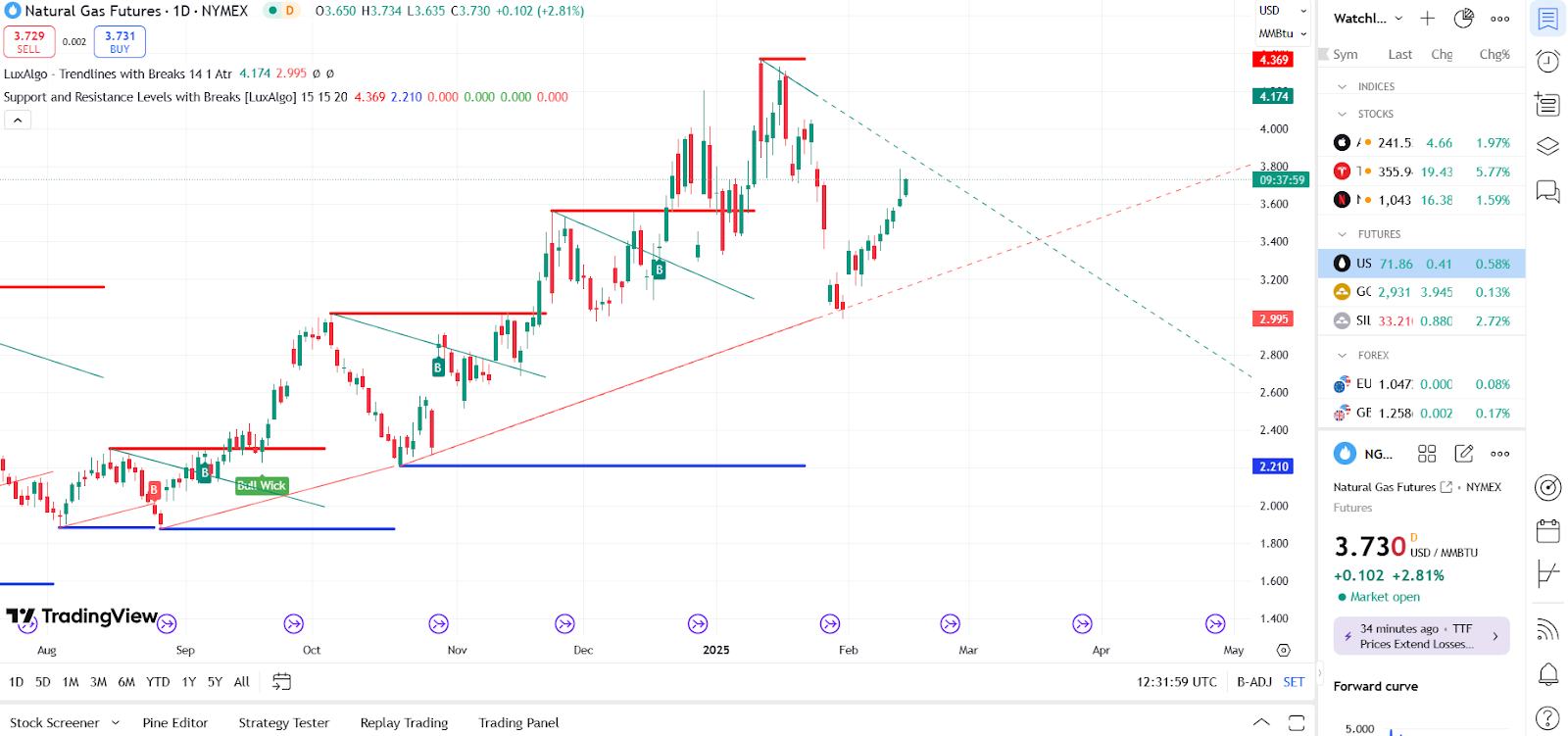Viewport: 1568px width, 736px height.
Task: Click the Bull Wick label on chart
Action: tap(262, 485)
